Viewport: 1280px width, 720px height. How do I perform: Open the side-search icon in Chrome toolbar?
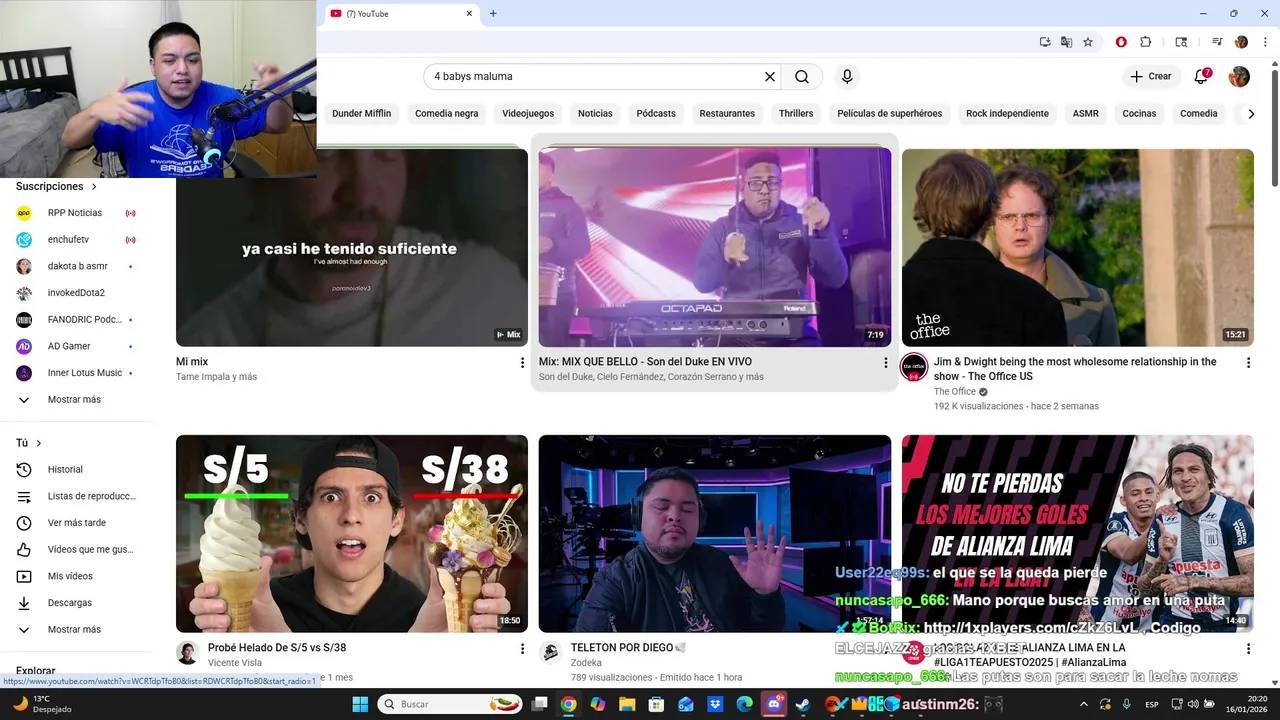click(x=1181, y=42)
